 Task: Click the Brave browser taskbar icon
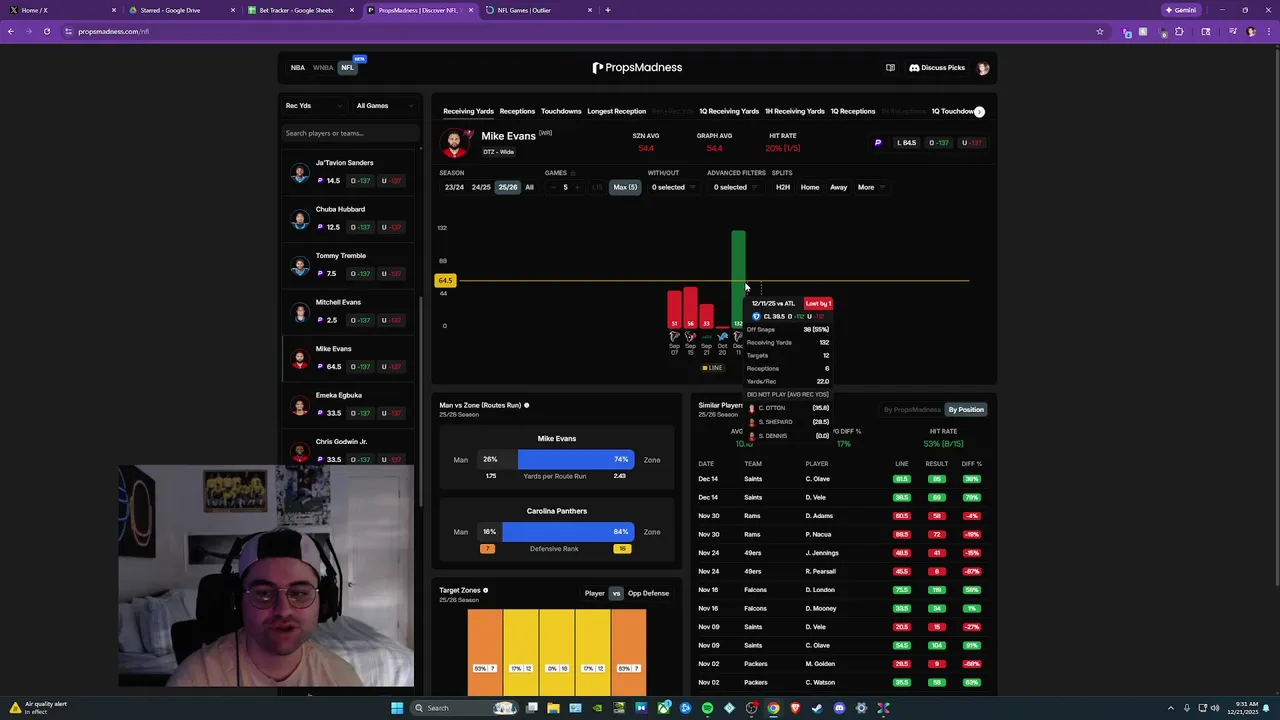[795, 708]
